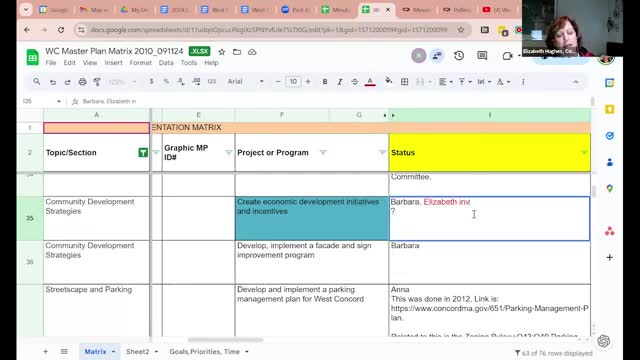Add a new sheet with plus button
The height and width of the screenshot is (360, 640).
tap(45, 351)
